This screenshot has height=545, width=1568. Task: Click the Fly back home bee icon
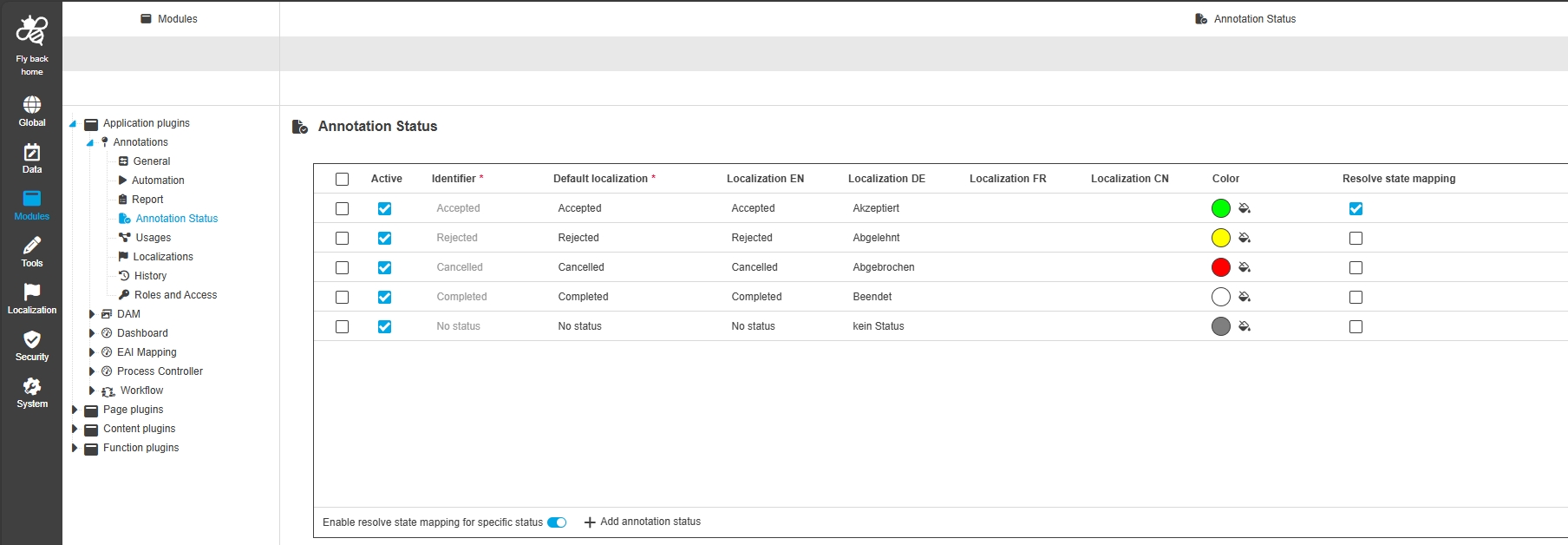pos(32,31)
